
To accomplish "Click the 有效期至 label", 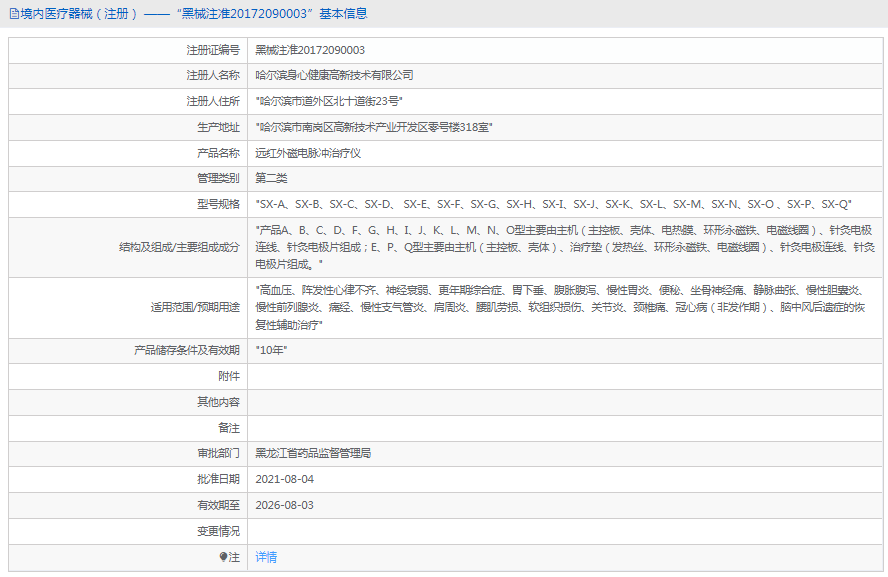I will (218, 506).
